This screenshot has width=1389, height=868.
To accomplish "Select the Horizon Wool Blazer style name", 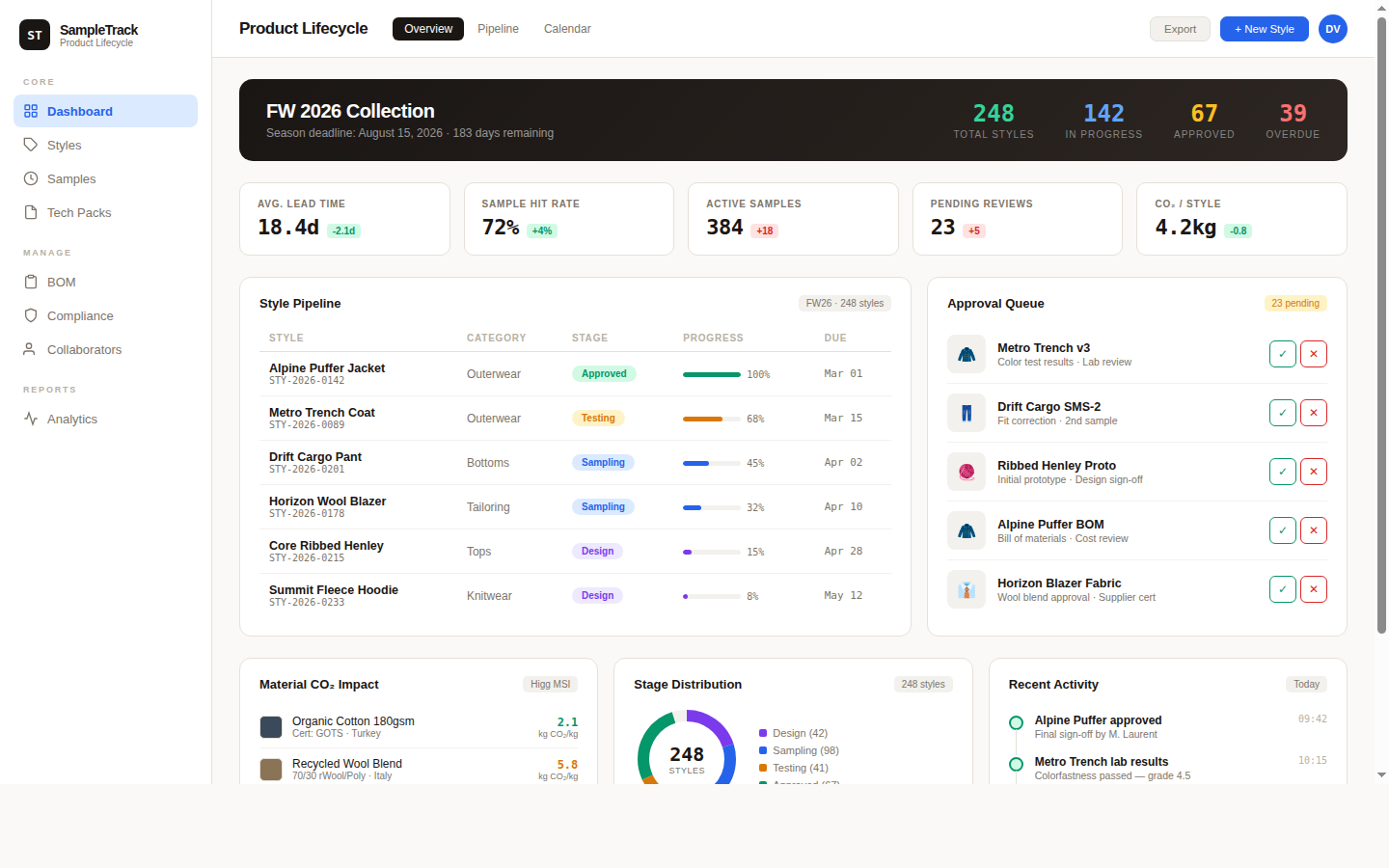I will pos(327,502).
